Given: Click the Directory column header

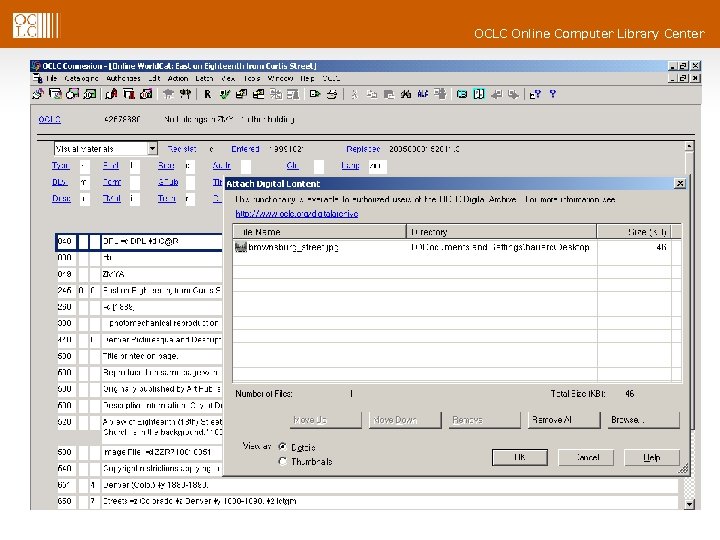Looking at the screenshot, I should coord(501,232).
